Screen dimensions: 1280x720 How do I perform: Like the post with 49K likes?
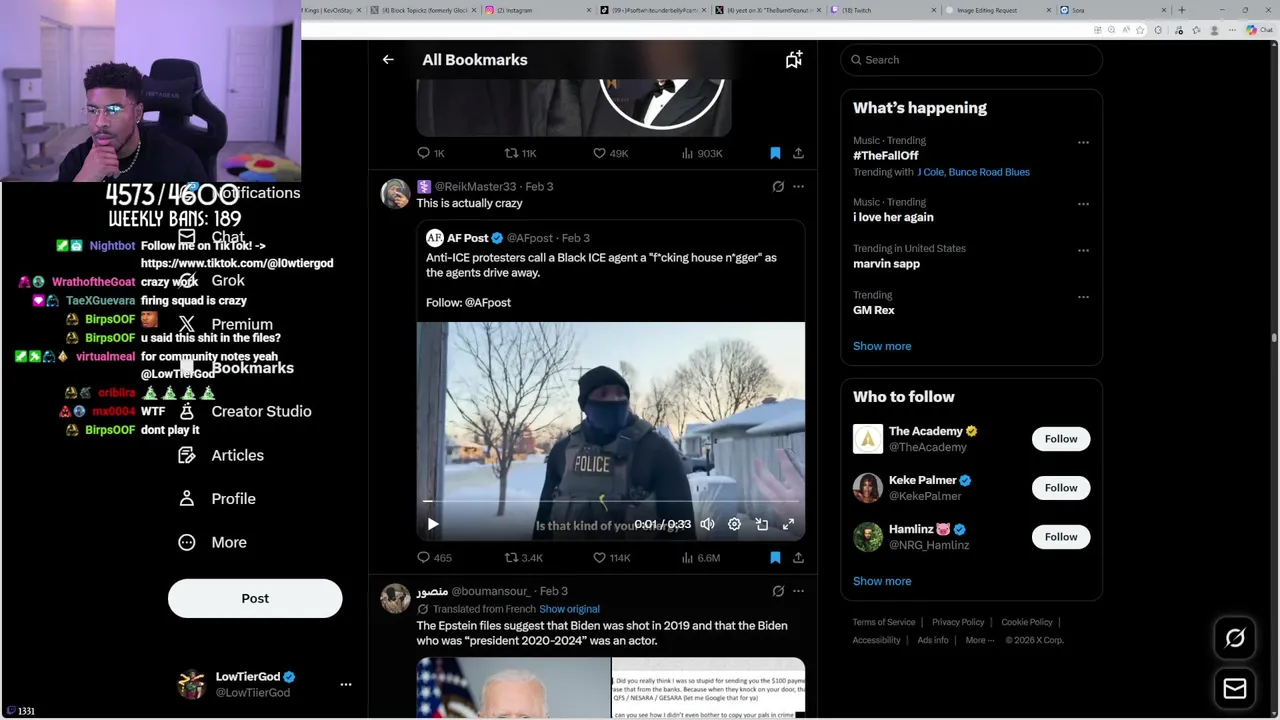(x=610, y=153)
